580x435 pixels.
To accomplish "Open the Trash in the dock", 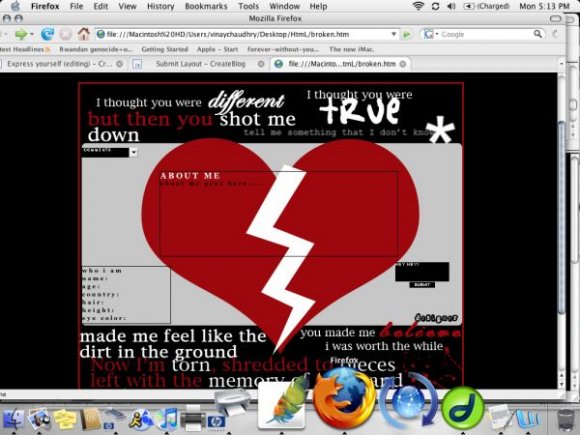I will pos(566,419).
